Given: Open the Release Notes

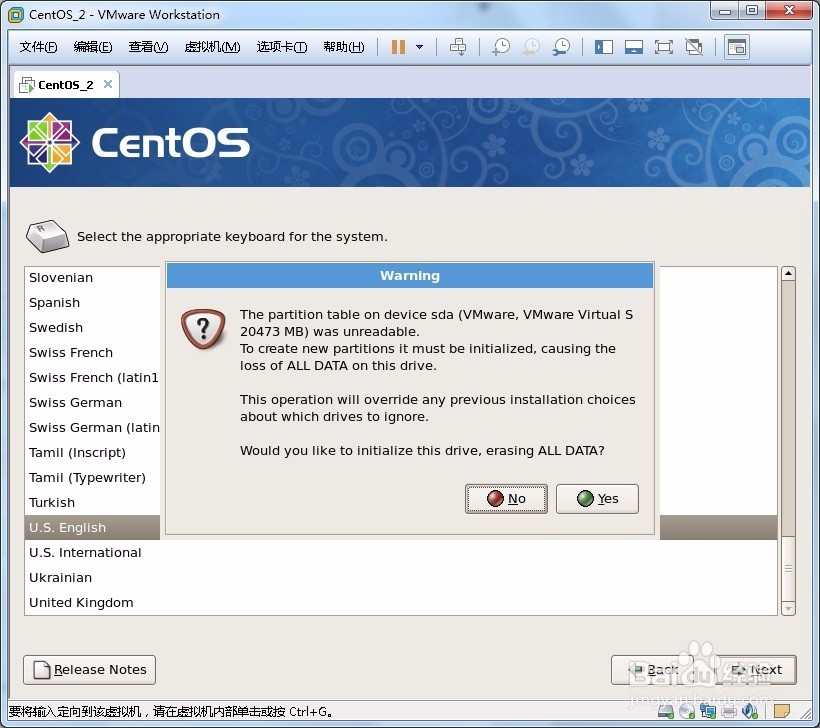Looking at the screenshot, I should (x=89, y=670).
